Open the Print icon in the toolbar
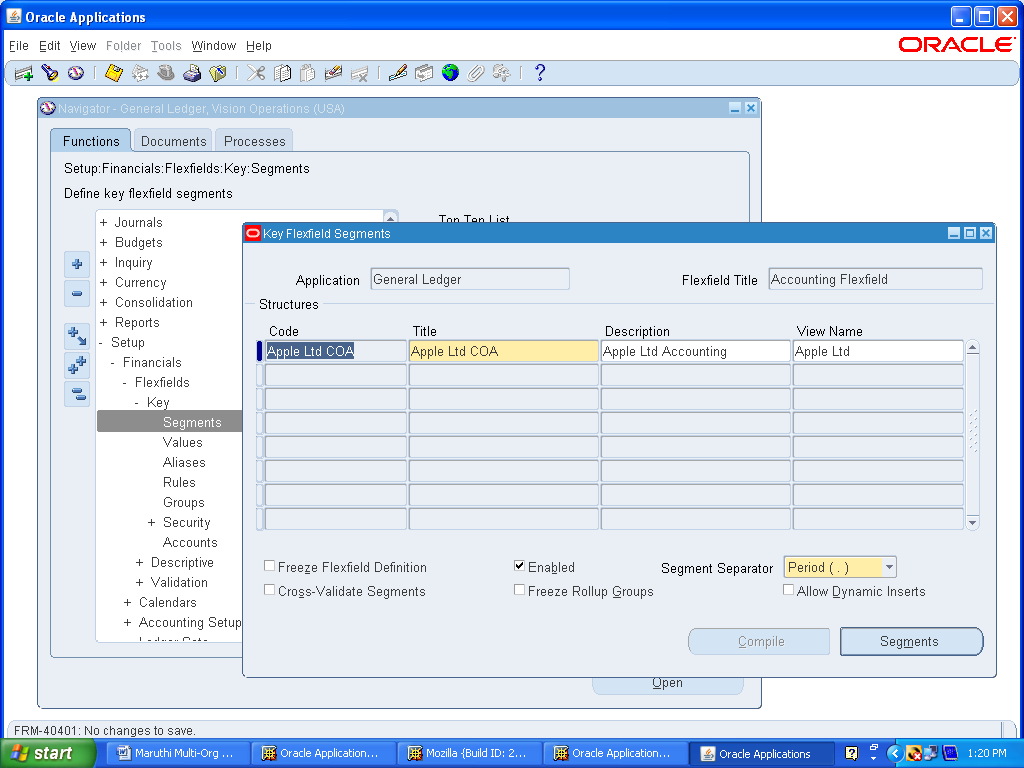This screenshot has width=1024, height=768. click(x=192, y=72)
